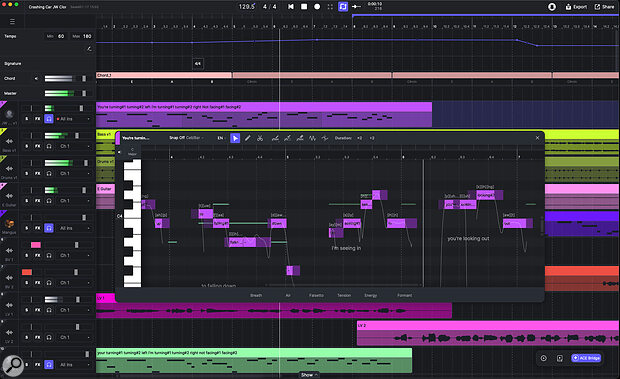
Task: Solo the JW vocal track
Action: point(27,119)
